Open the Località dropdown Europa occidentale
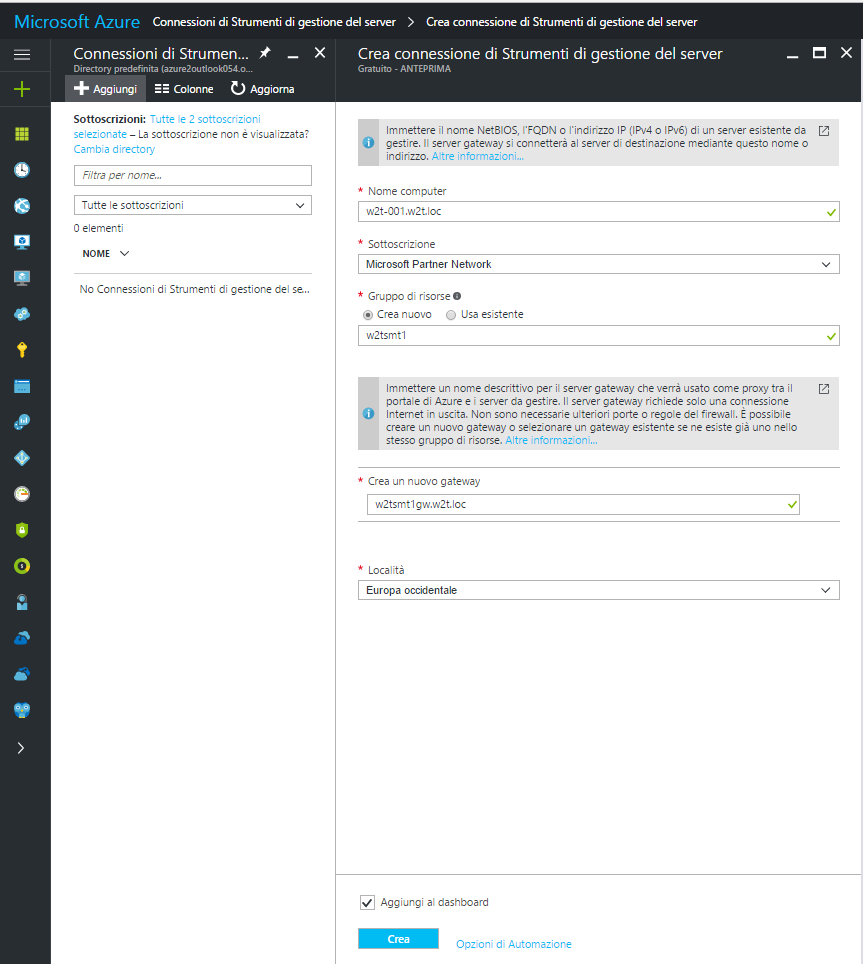 tap(598, 590)
